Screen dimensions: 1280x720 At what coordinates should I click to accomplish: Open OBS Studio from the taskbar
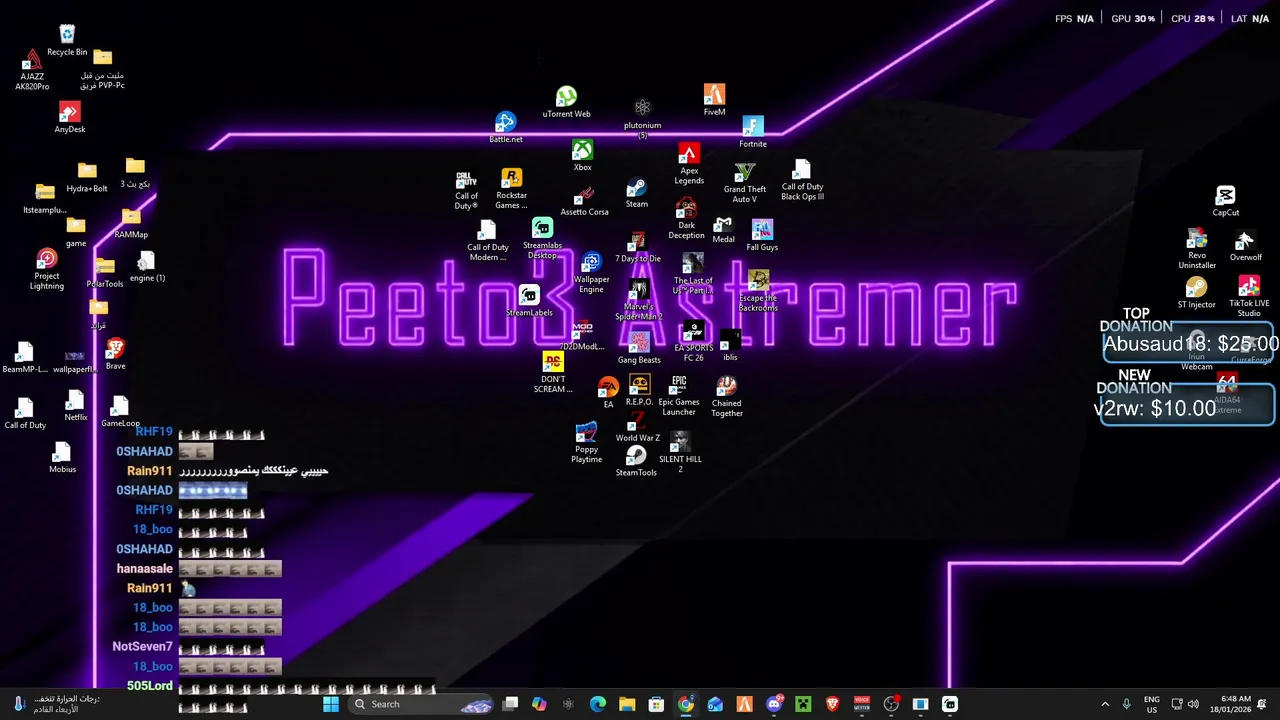pos(891,704)
